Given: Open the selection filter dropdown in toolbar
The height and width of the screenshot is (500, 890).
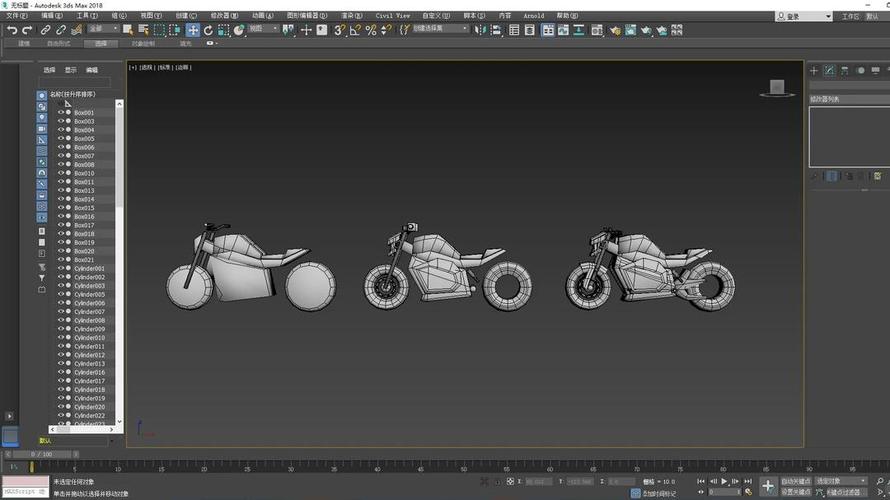Looking at the screenshot, I should (x=103, y=30).
